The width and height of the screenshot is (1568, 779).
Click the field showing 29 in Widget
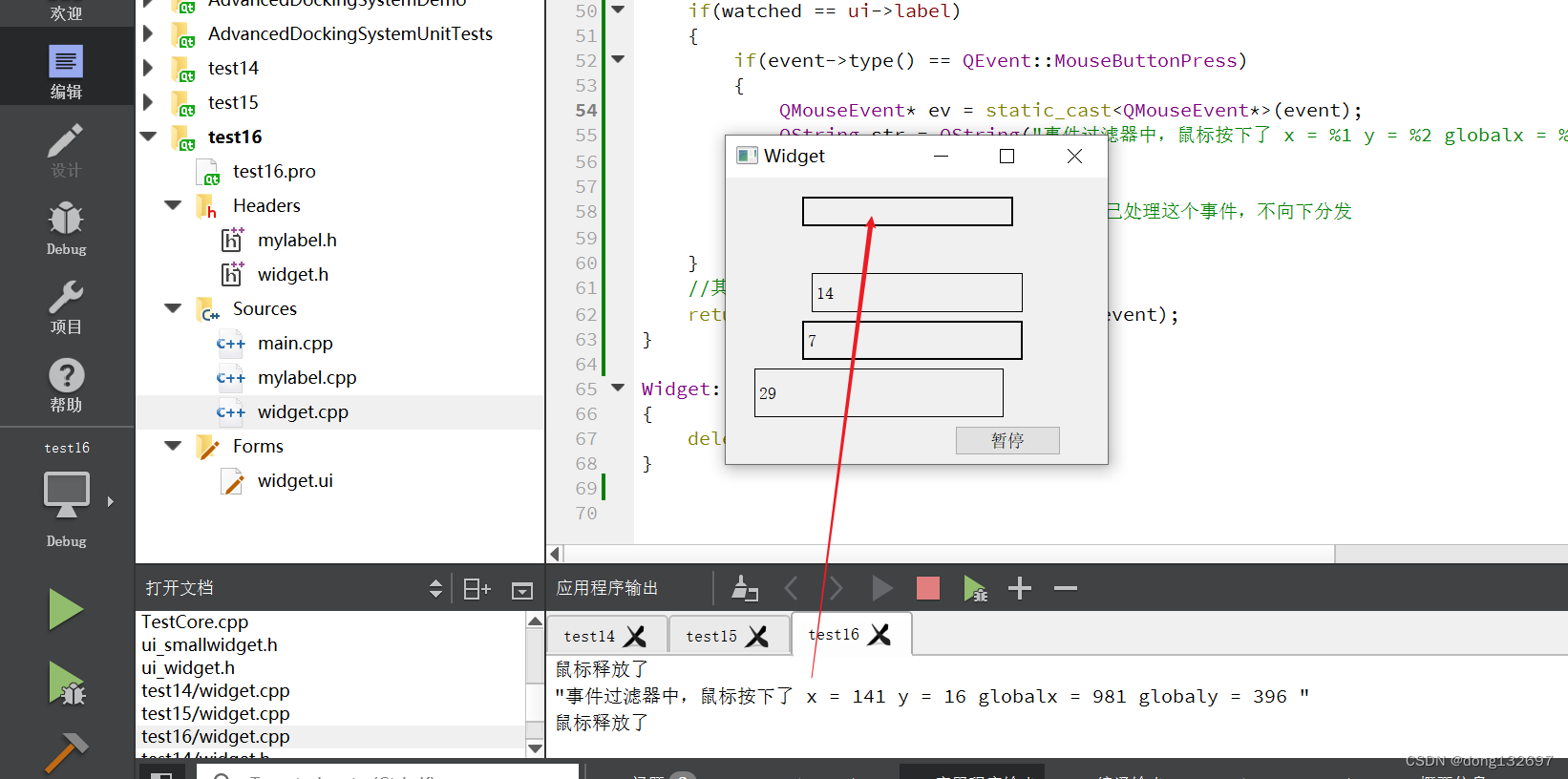(x=879, y=392)
